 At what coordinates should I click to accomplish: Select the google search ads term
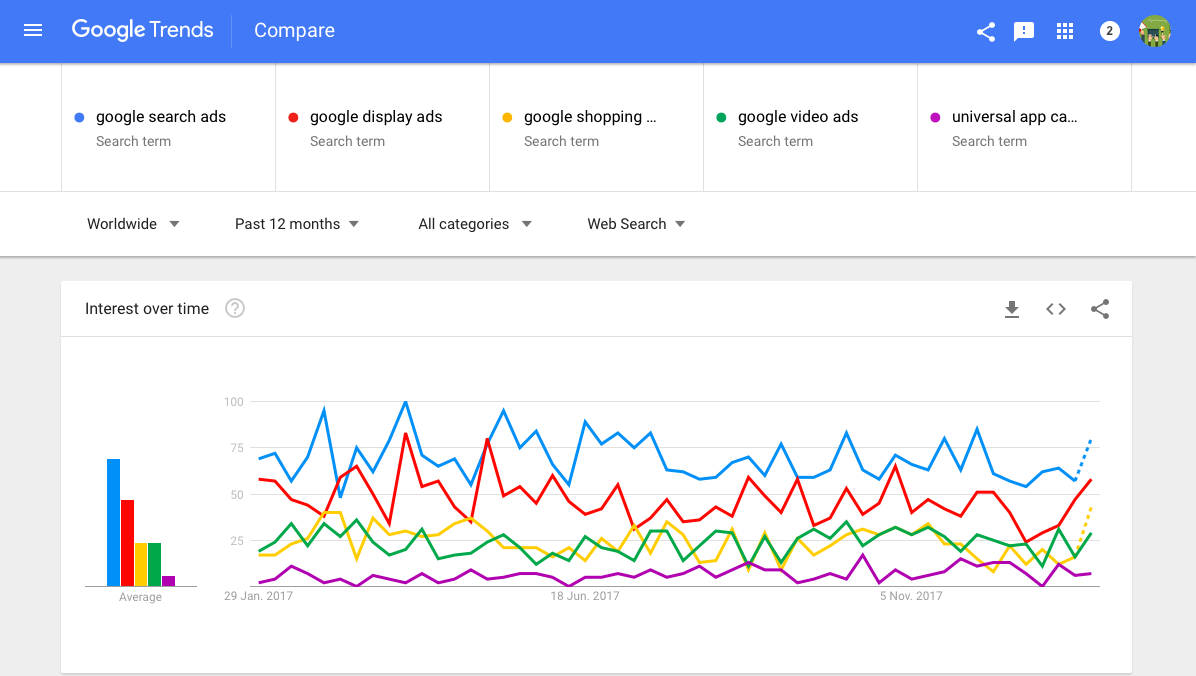pyautogui.click(x=161, y=117)
